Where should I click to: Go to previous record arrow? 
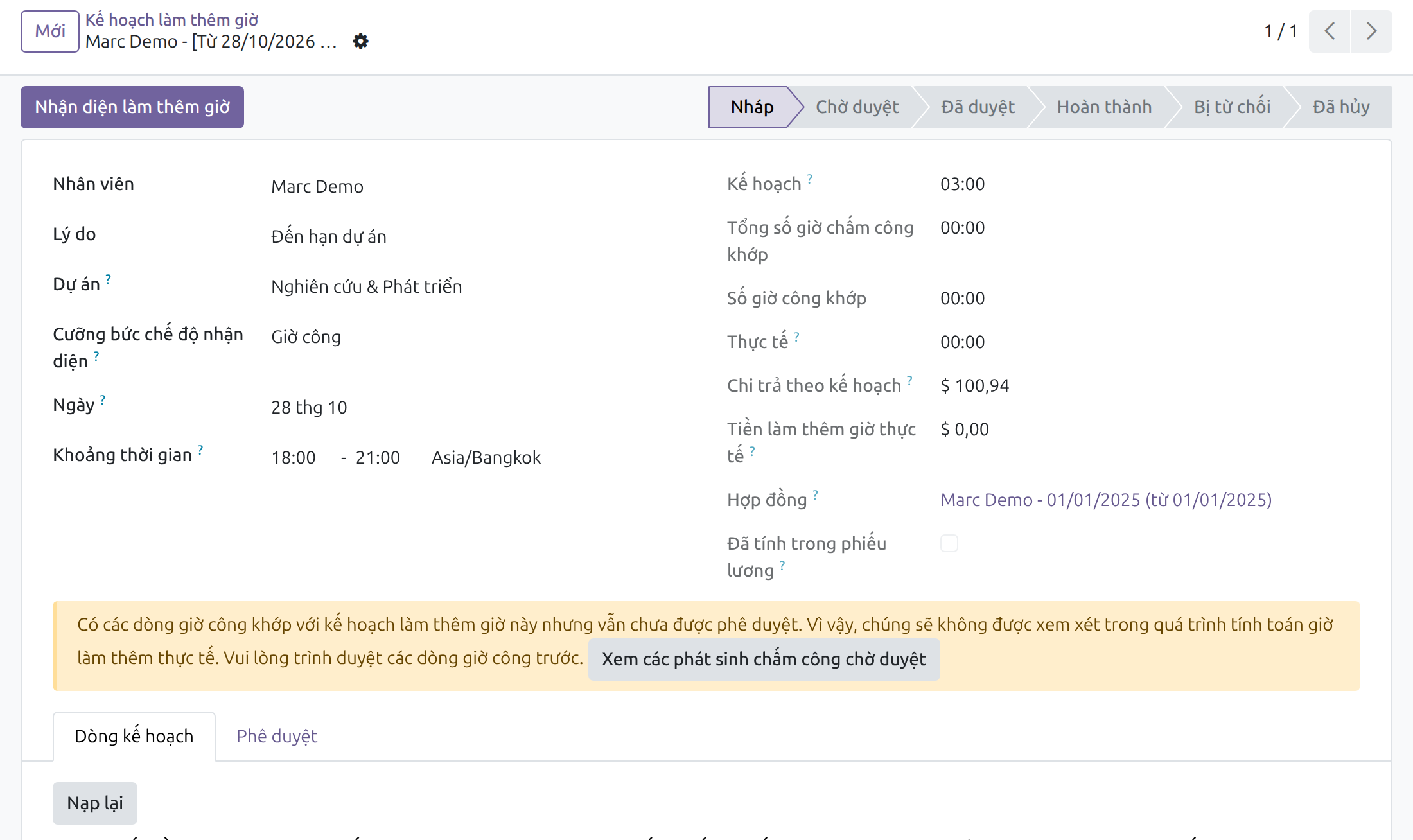[x=1330, y=31]
